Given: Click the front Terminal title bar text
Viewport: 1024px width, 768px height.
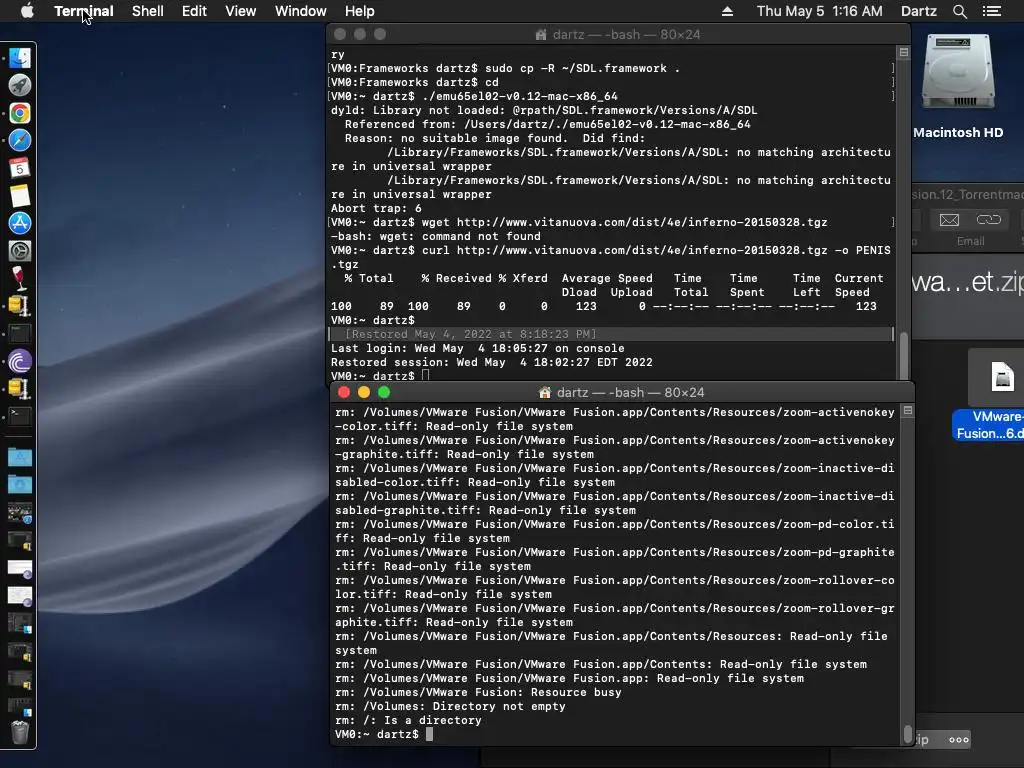Looking at the screenshot, I should click(x=630, y=392).
